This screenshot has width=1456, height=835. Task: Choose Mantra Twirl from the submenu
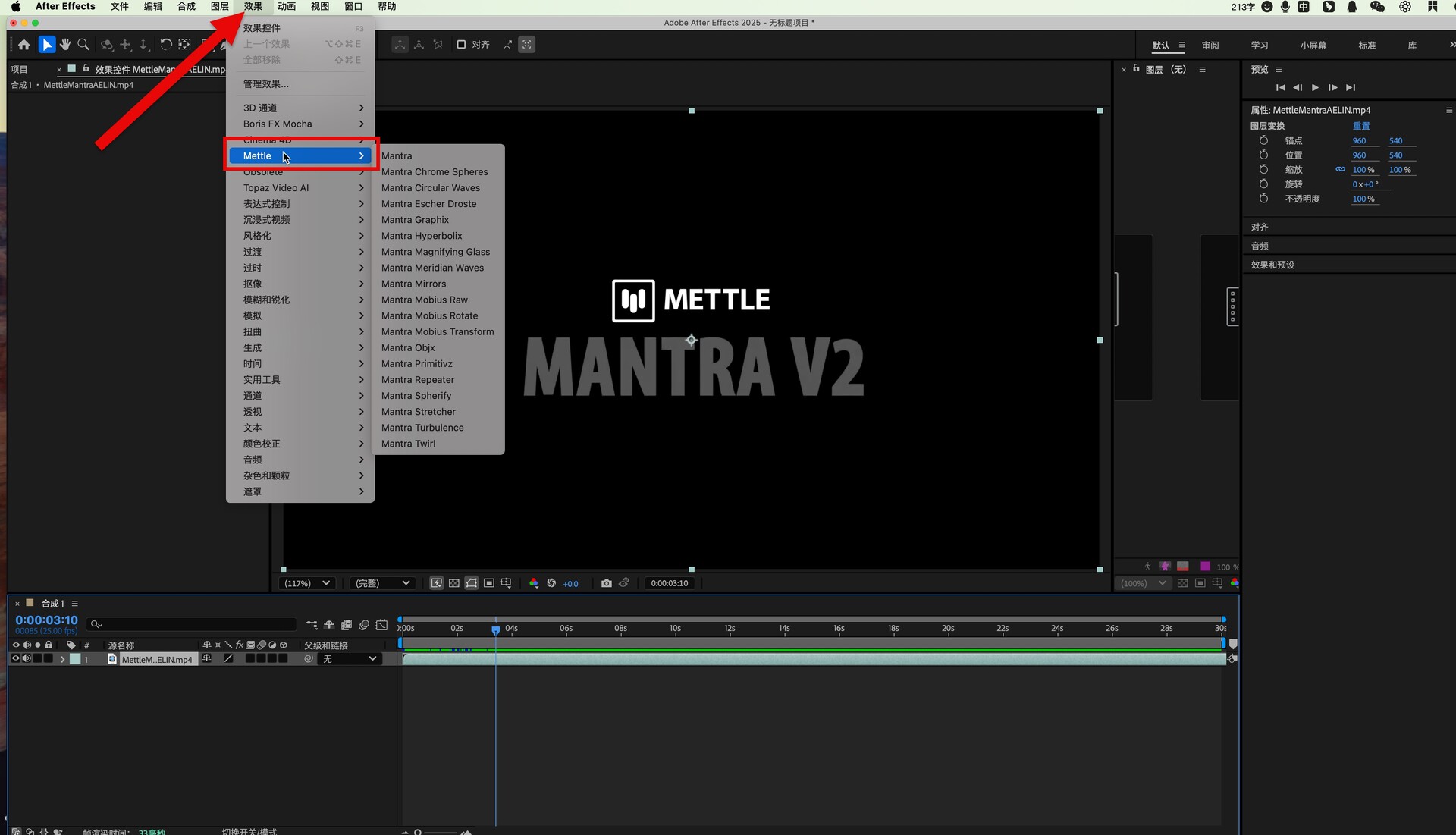pyautogui.click(x=408, y=444)
